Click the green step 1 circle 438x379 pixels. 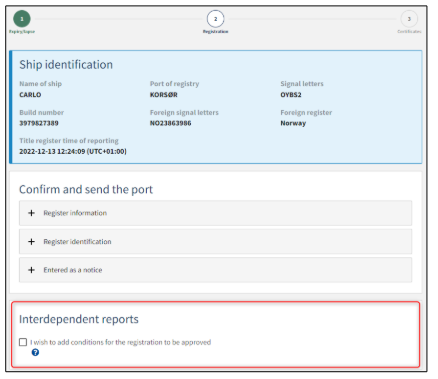22,19
